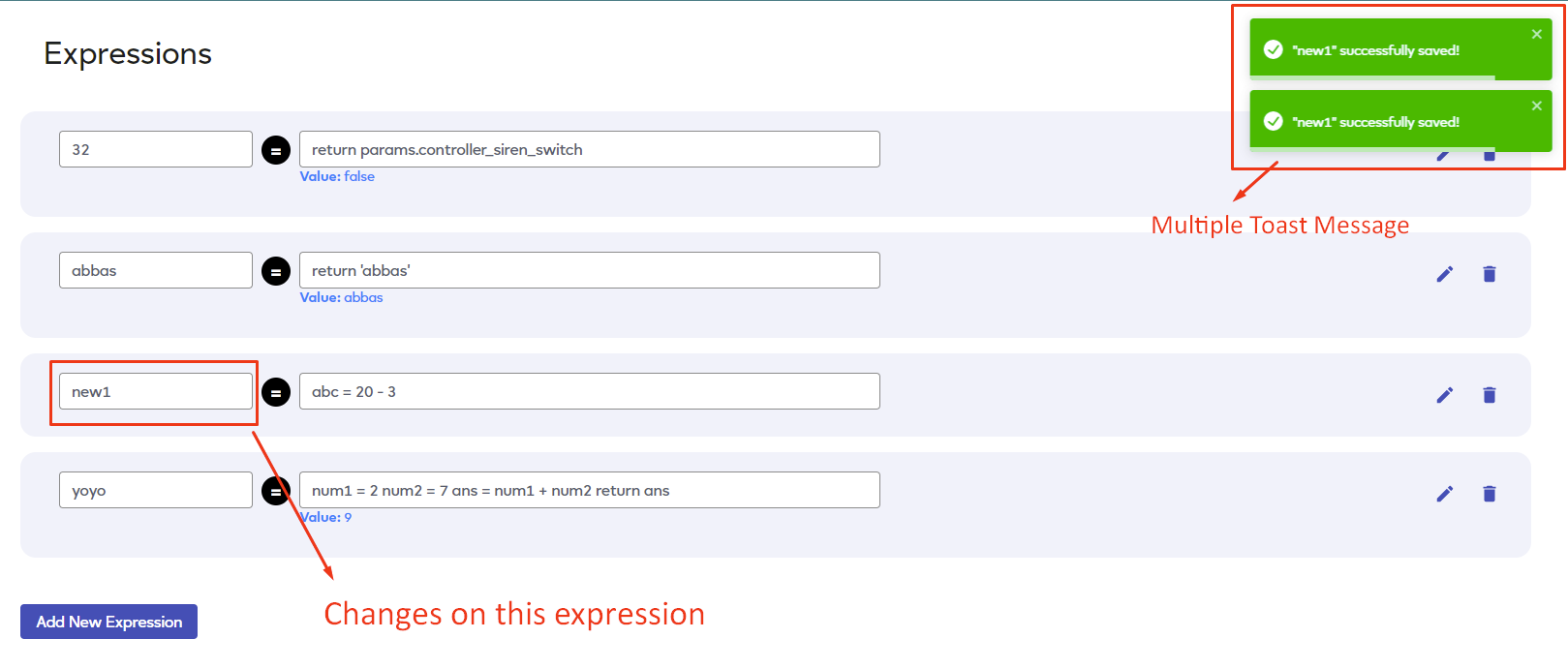Click the equals icon beside abbas

tap(276, 271)
